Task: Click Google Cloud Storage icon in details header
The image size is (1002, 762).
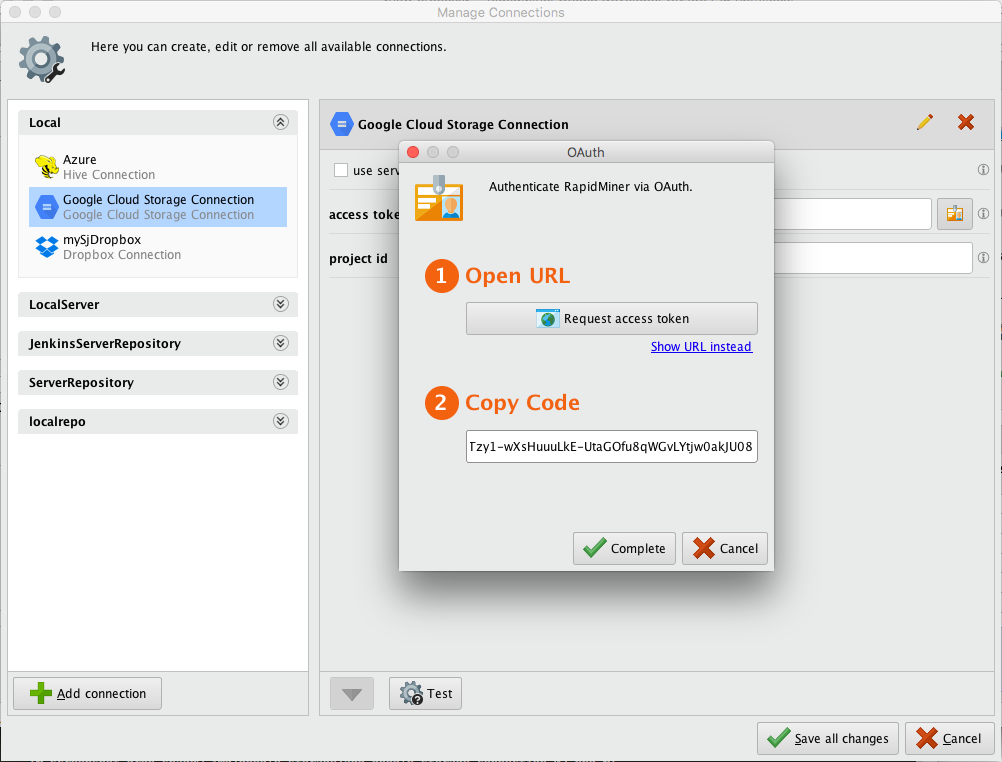Action: coord(341,124)
